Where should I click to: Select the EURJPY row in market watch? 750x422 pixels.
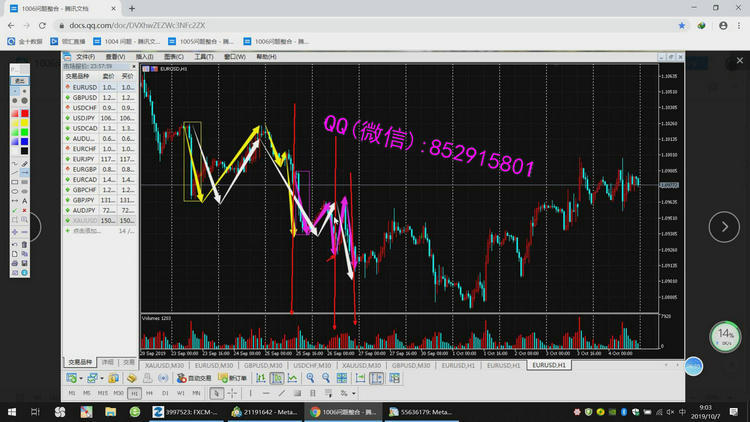[x=84, y=159]
